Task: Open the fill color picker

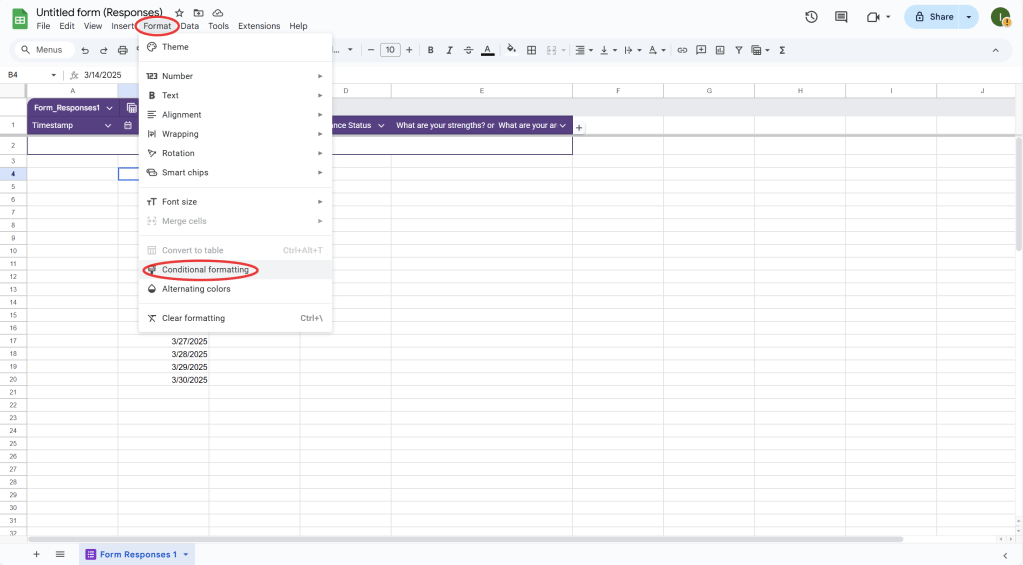Action: pos(511,50)
